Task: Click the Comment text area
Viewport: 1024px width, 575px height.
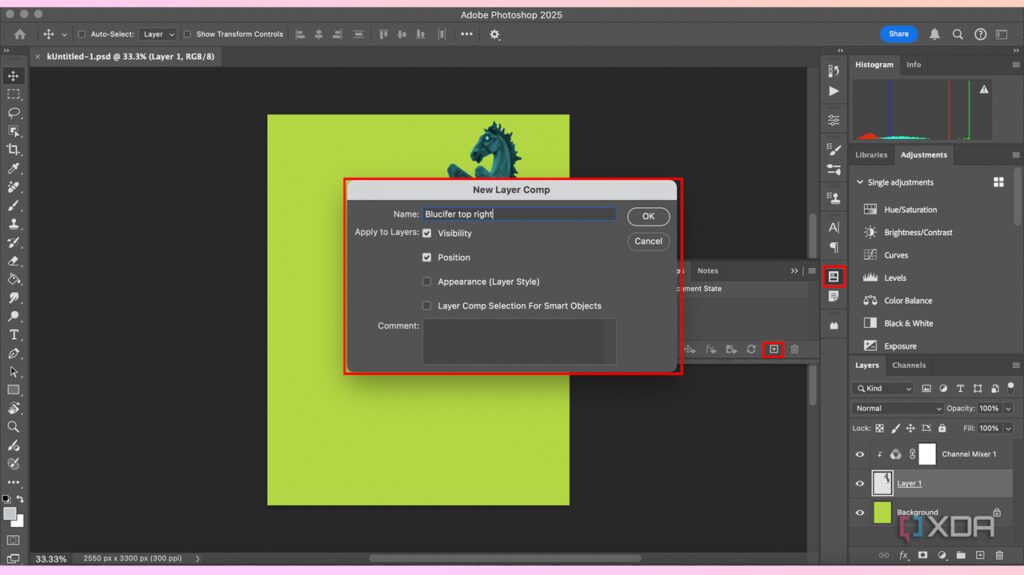Action: (x=519, y=341)
